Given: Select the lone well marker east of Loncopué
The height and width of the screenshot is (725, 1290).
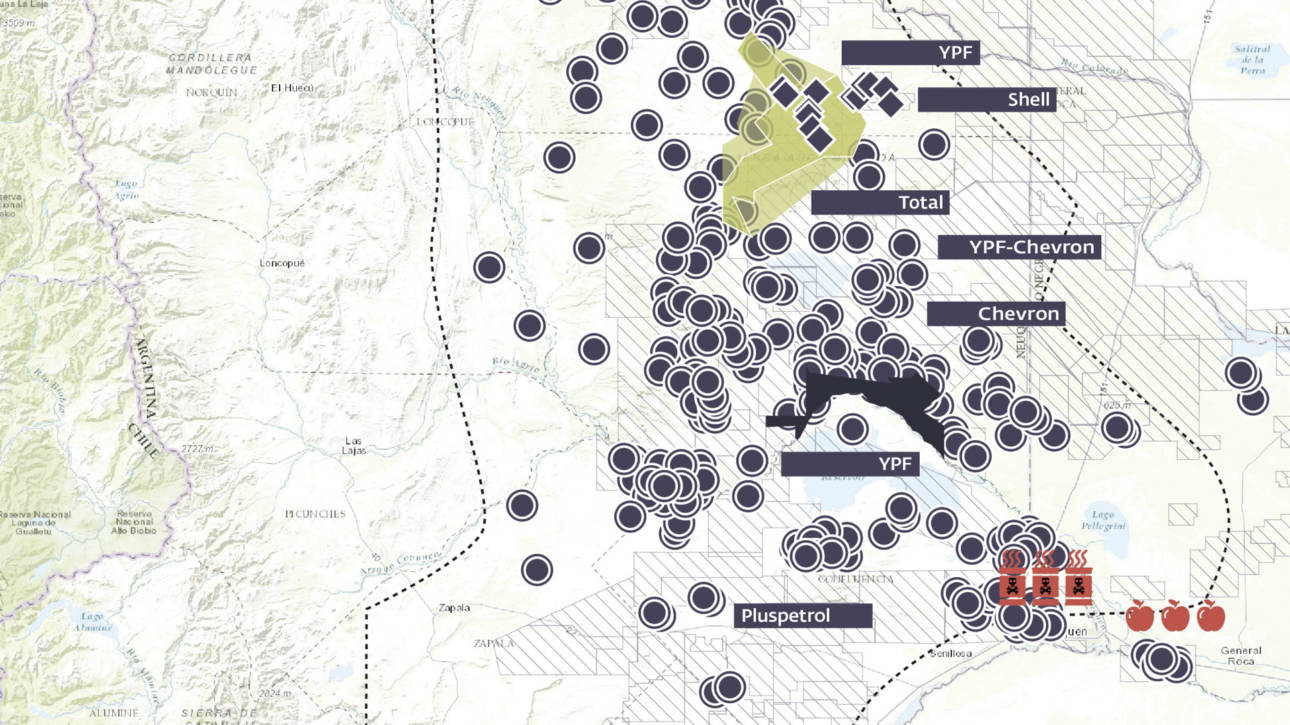Looking at the screenshot, I should [489, 267].
